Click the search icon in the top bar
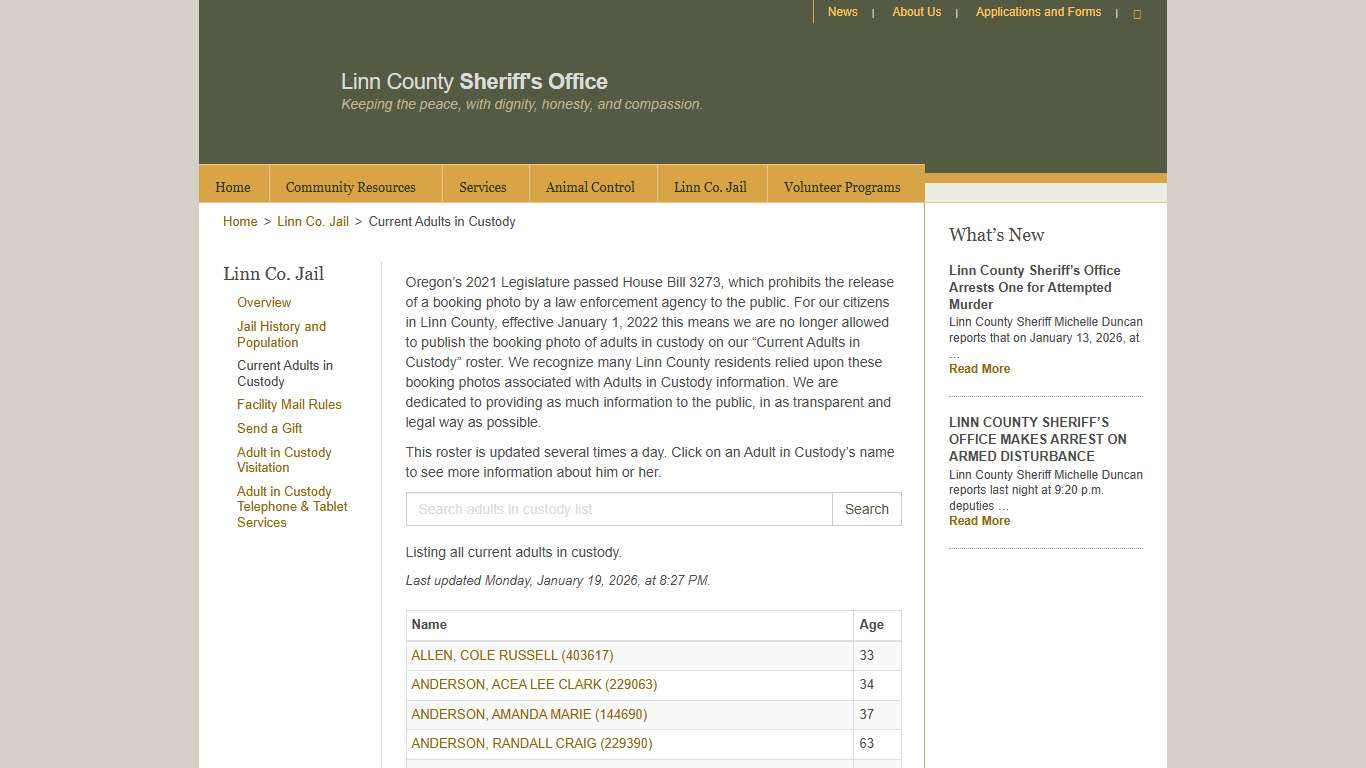The width and height of the screenshot is (1366, 768). 1137,13
